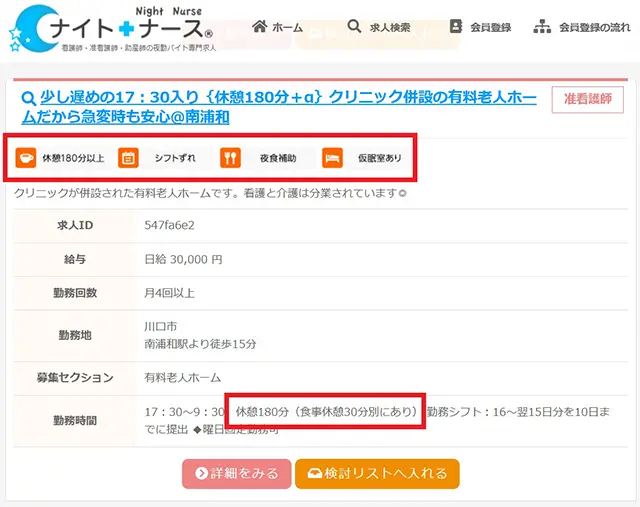Viewport: 640px width, 507px height.
Task: Click the magnifier icon before the job title
Action: pyautogui.click(x=26, y=100)
